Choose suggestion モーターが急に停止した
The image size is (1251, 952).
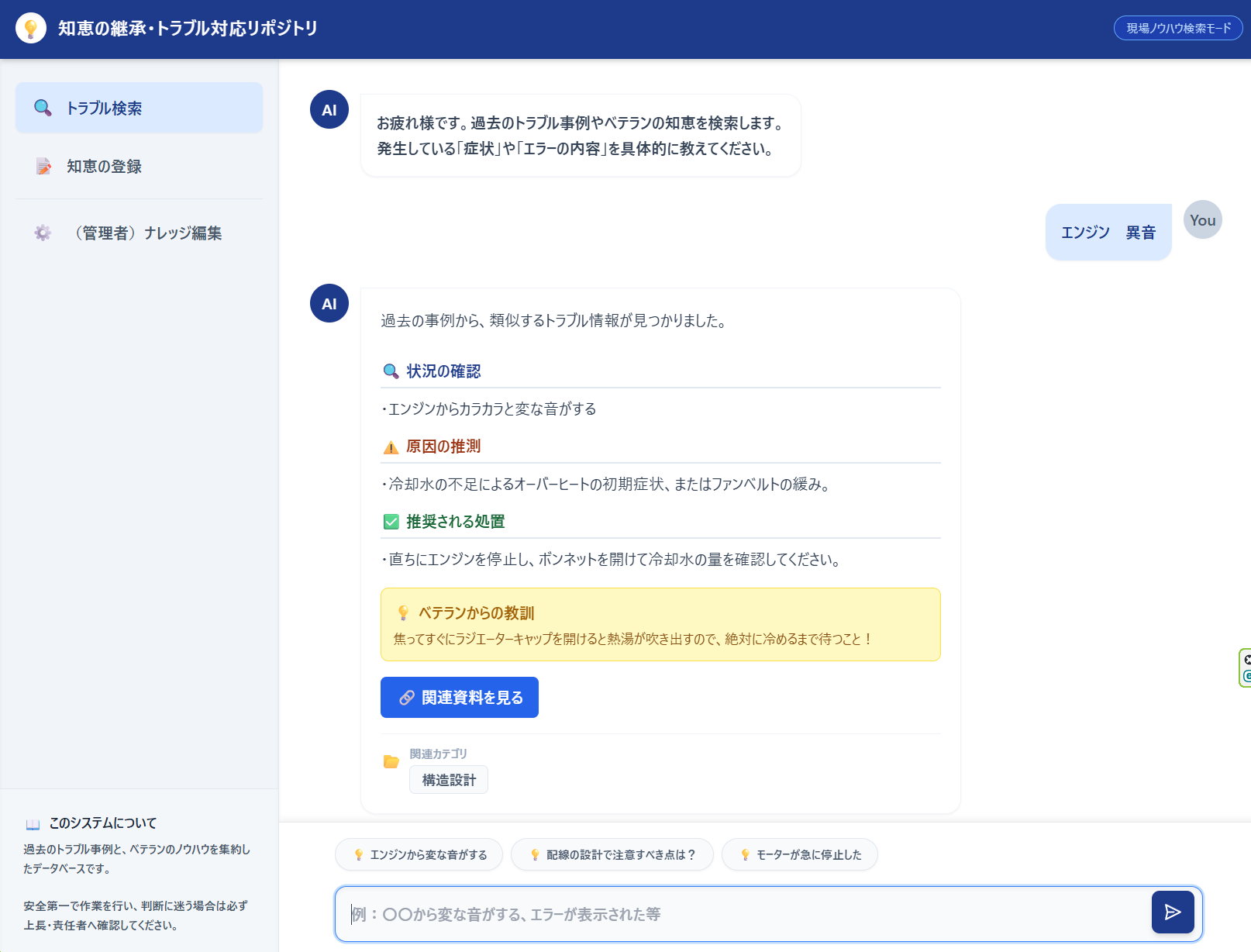800,854
